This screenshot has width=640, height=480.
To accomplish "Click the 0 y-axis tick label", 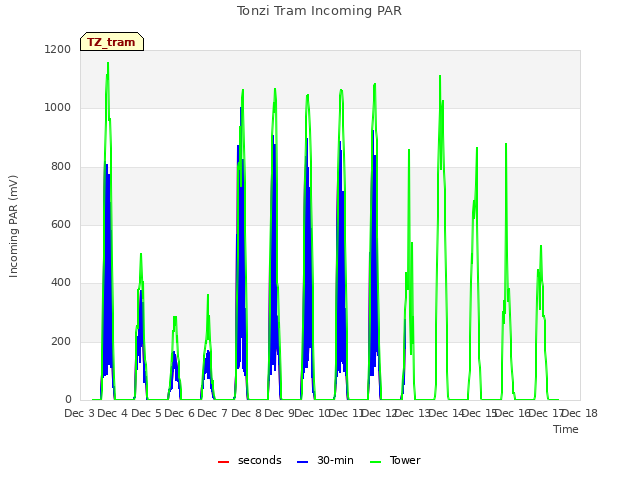I will 68,400.
